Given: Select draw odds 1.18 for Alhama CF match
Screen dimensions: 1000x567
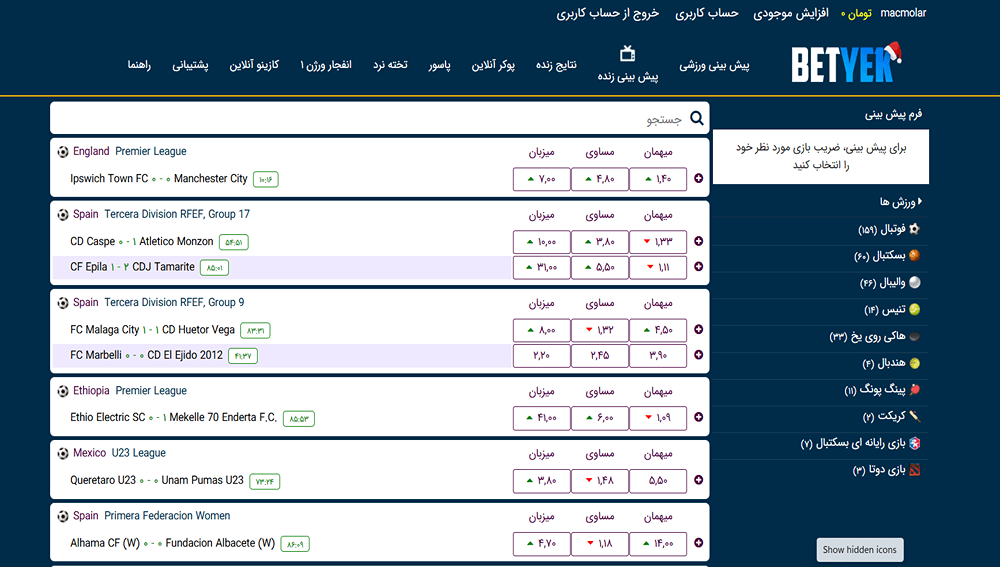Looking at the screenshot, I should 599,543.
